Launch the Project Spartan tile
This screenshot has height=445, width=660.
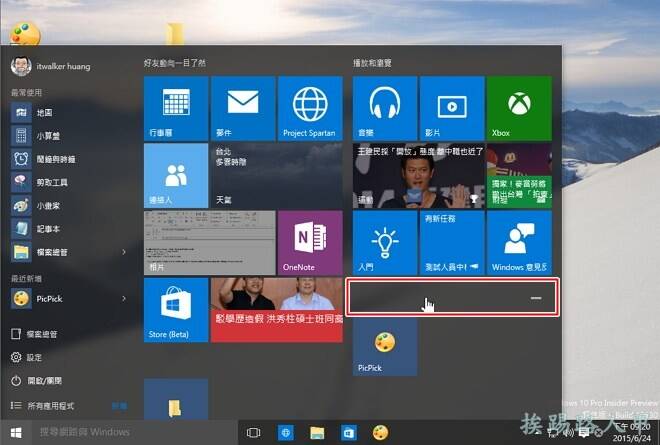point(310,108)
